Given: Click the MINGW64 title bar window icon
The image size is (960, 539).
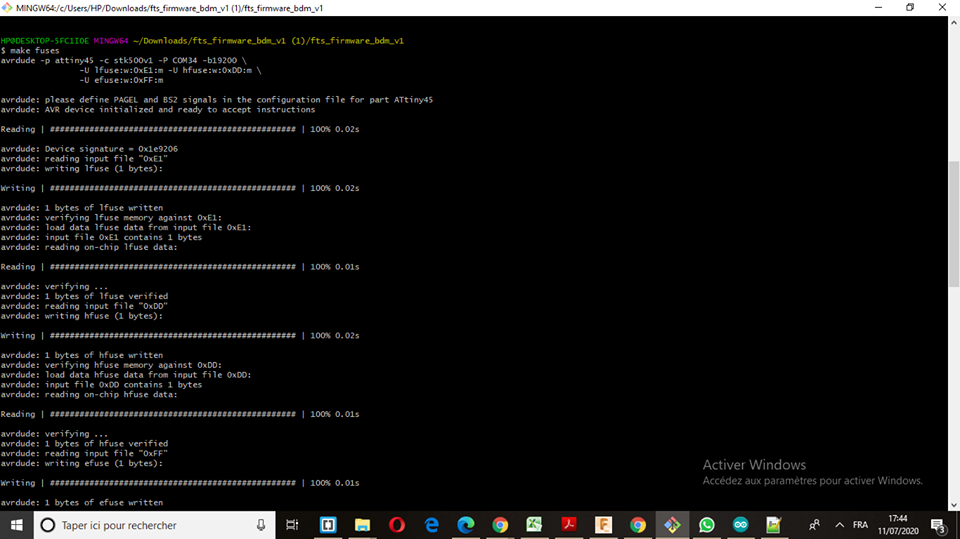Looking at the screenshot, I should click(7, 7).
